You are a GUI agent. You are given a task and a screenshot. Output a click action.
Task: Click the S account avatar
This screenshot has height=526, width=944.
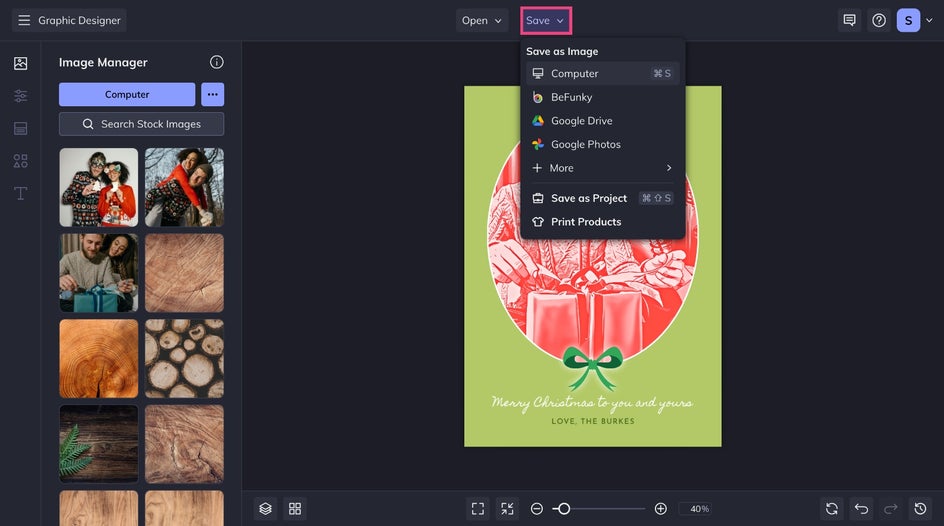[908, 20]
